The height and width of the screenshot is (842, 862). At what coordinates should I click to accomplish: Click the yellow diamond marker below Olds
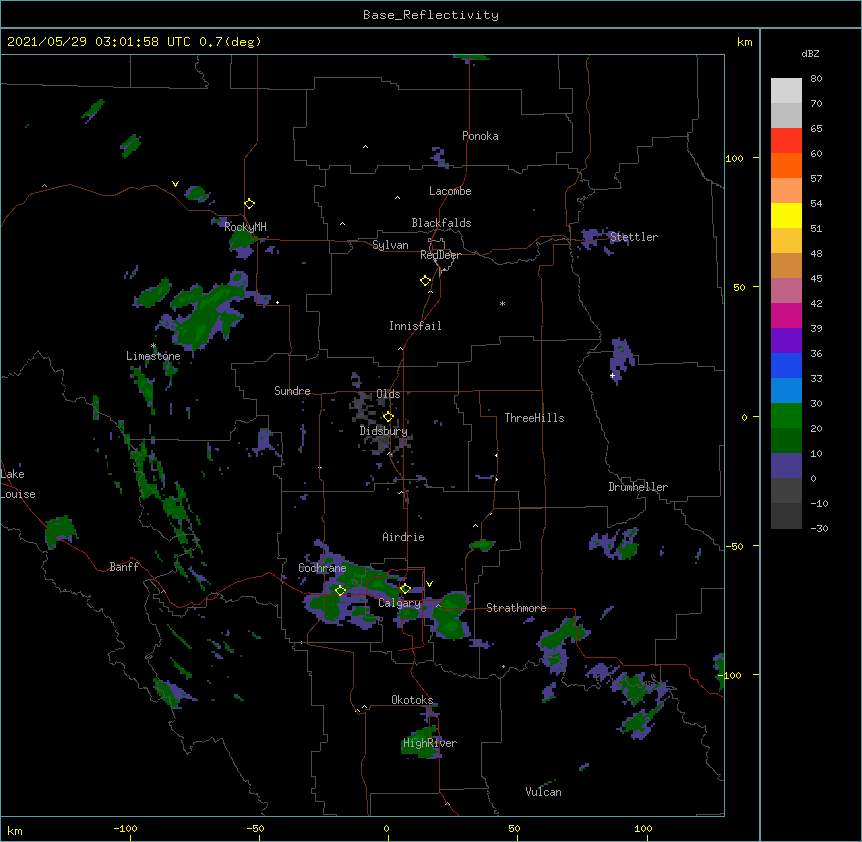388,417
